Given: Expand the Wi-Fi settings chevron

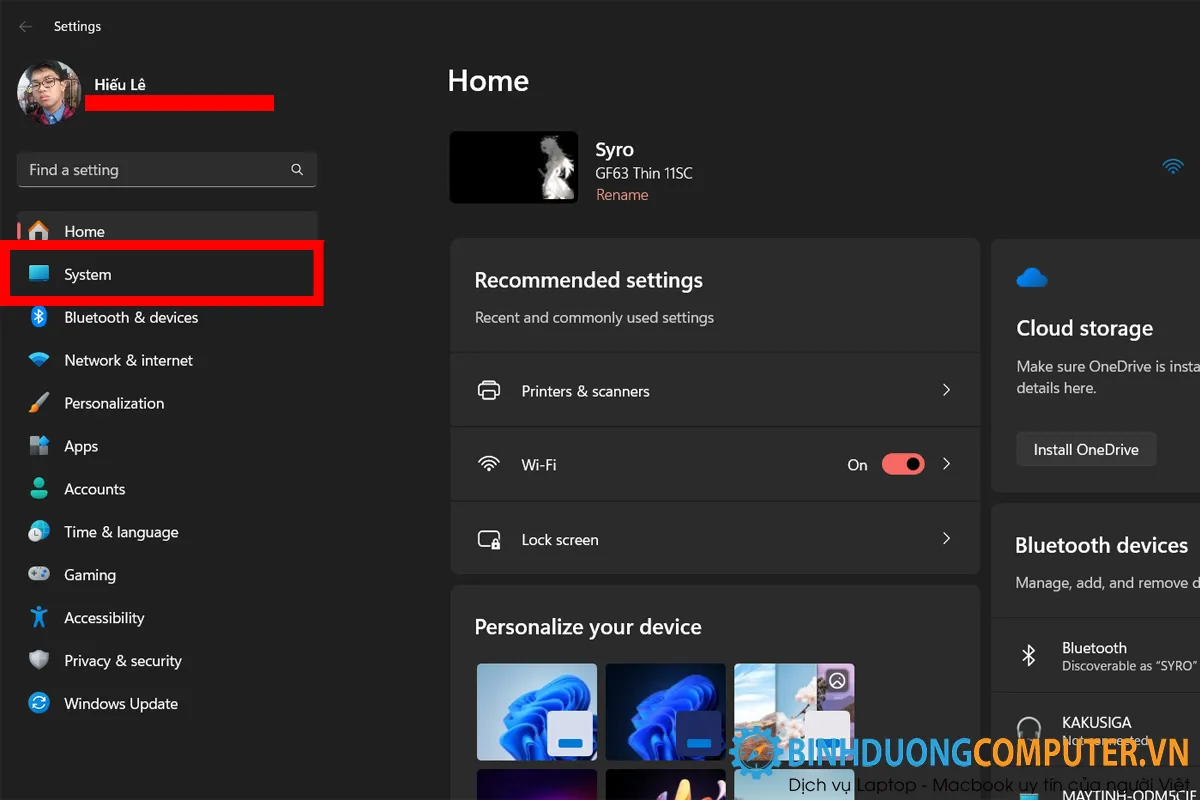Looking at the screenshot, I should pyautogui.click(x=946, y=464).
